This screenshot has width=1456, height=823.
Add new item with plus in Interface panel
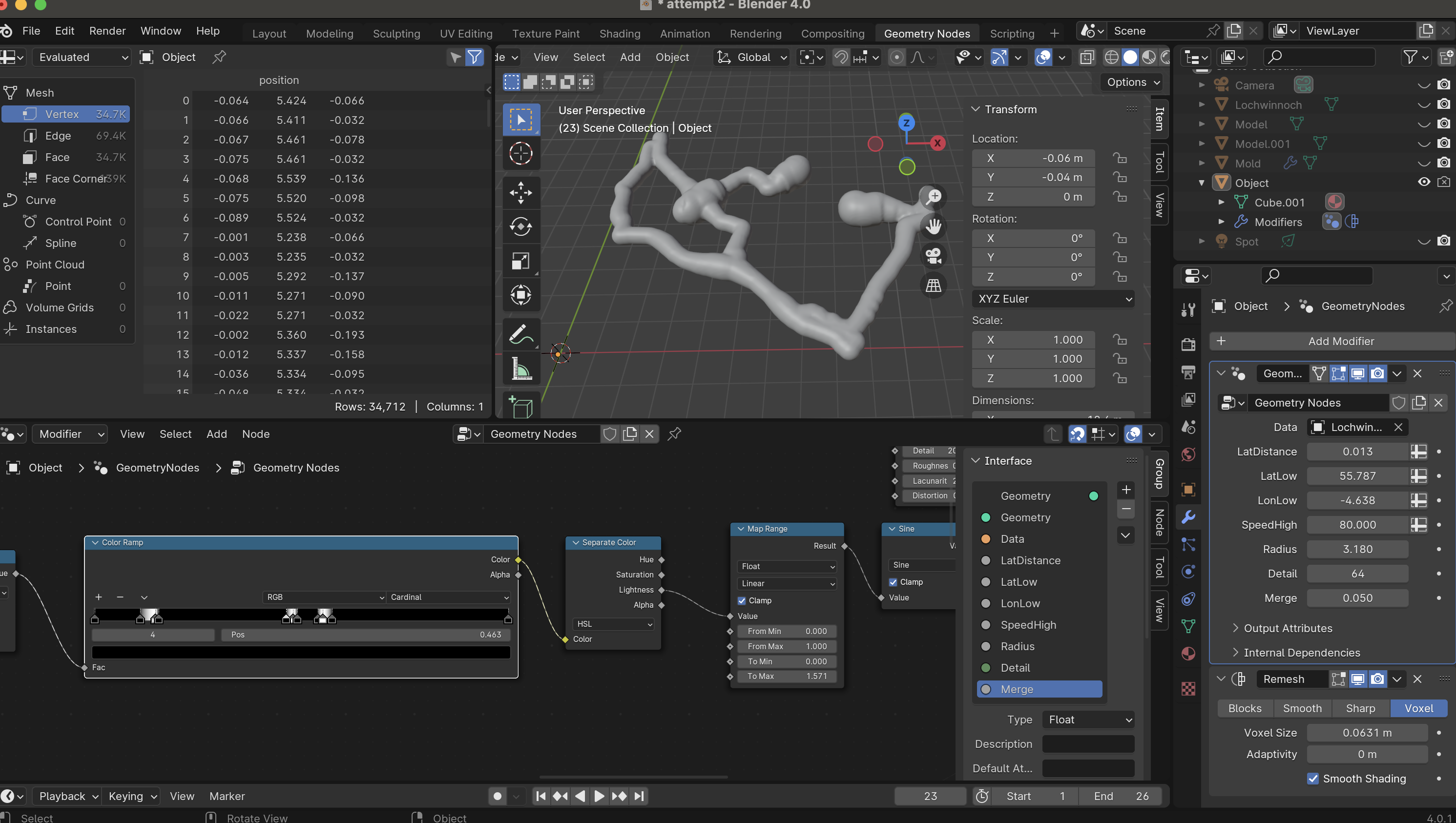(x=1125, y=490)
